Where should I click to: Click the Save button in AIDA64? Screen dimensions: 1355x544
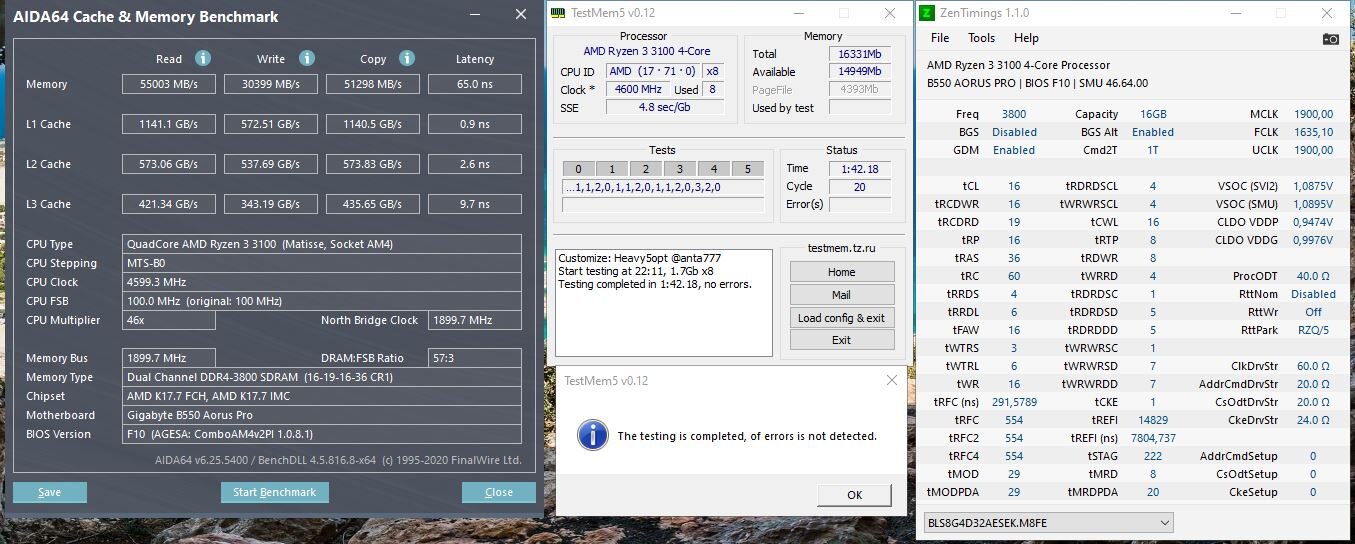tap(50, 492)
